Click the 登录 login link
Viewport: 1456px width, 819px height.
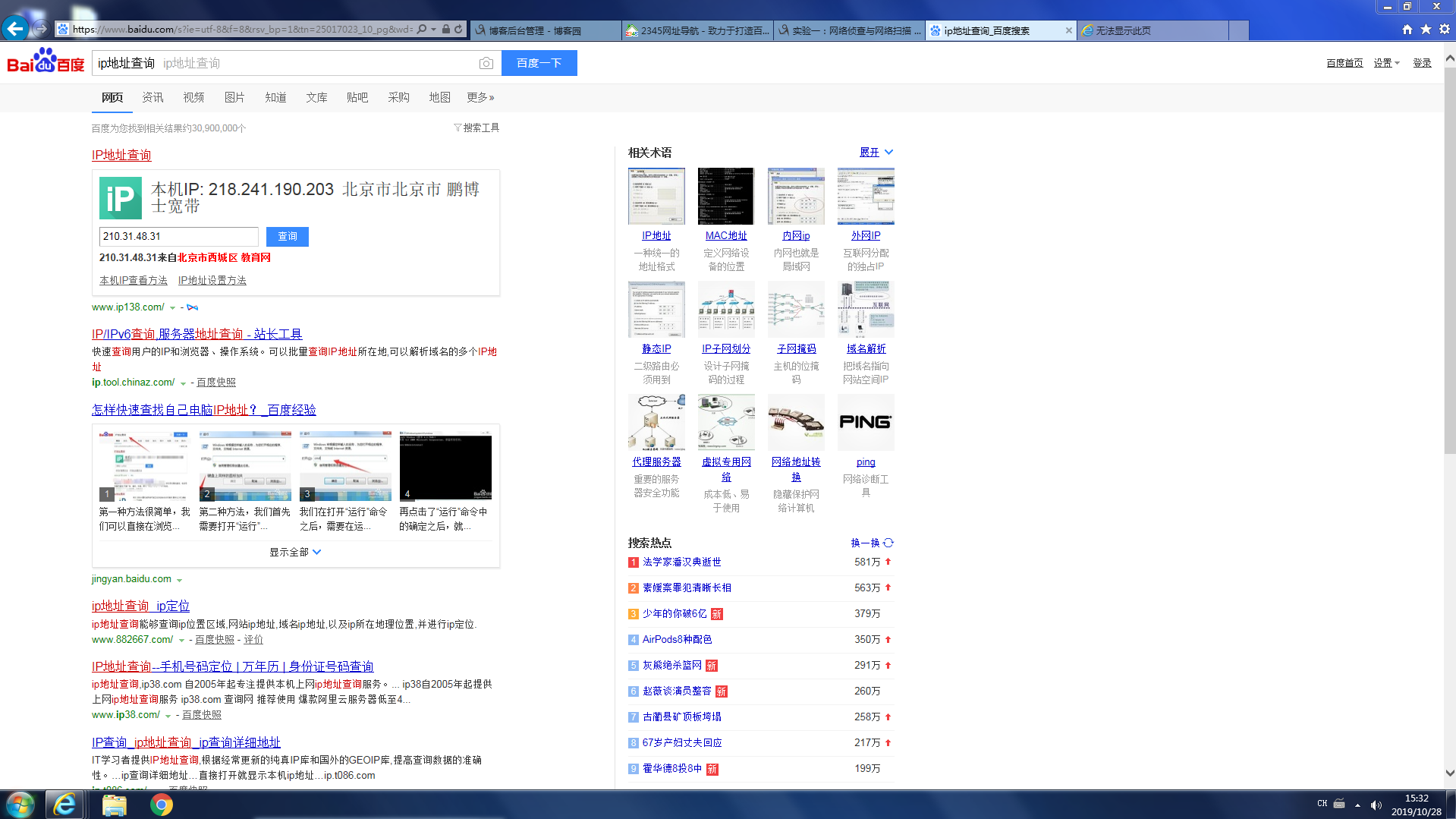[x=1422, y=63]
